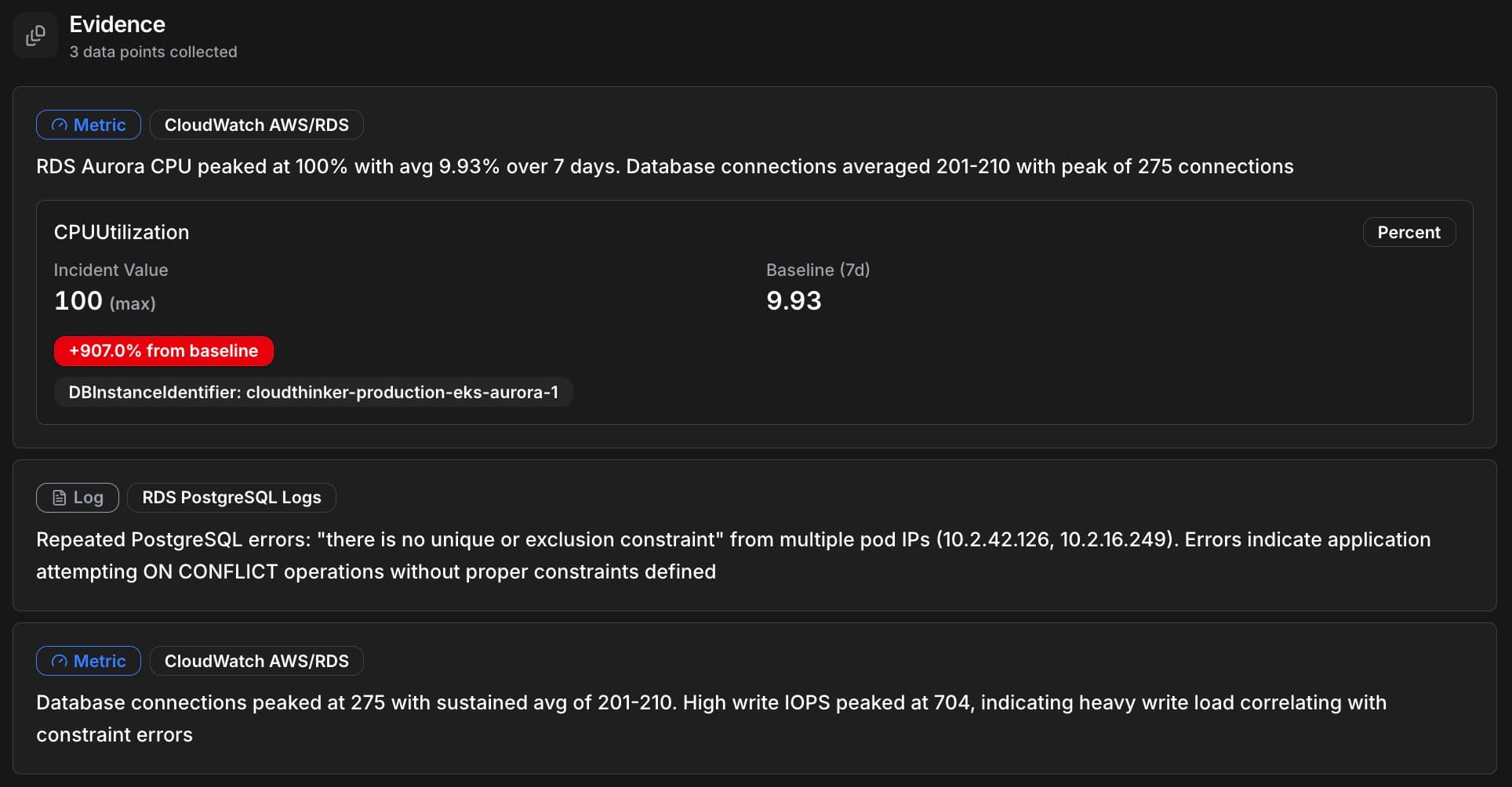Image resolution: width=1512 pixels, height=787 pixels.
Task: Expand the RDS PostgreSQL Logs source chip
Action: 231,497
